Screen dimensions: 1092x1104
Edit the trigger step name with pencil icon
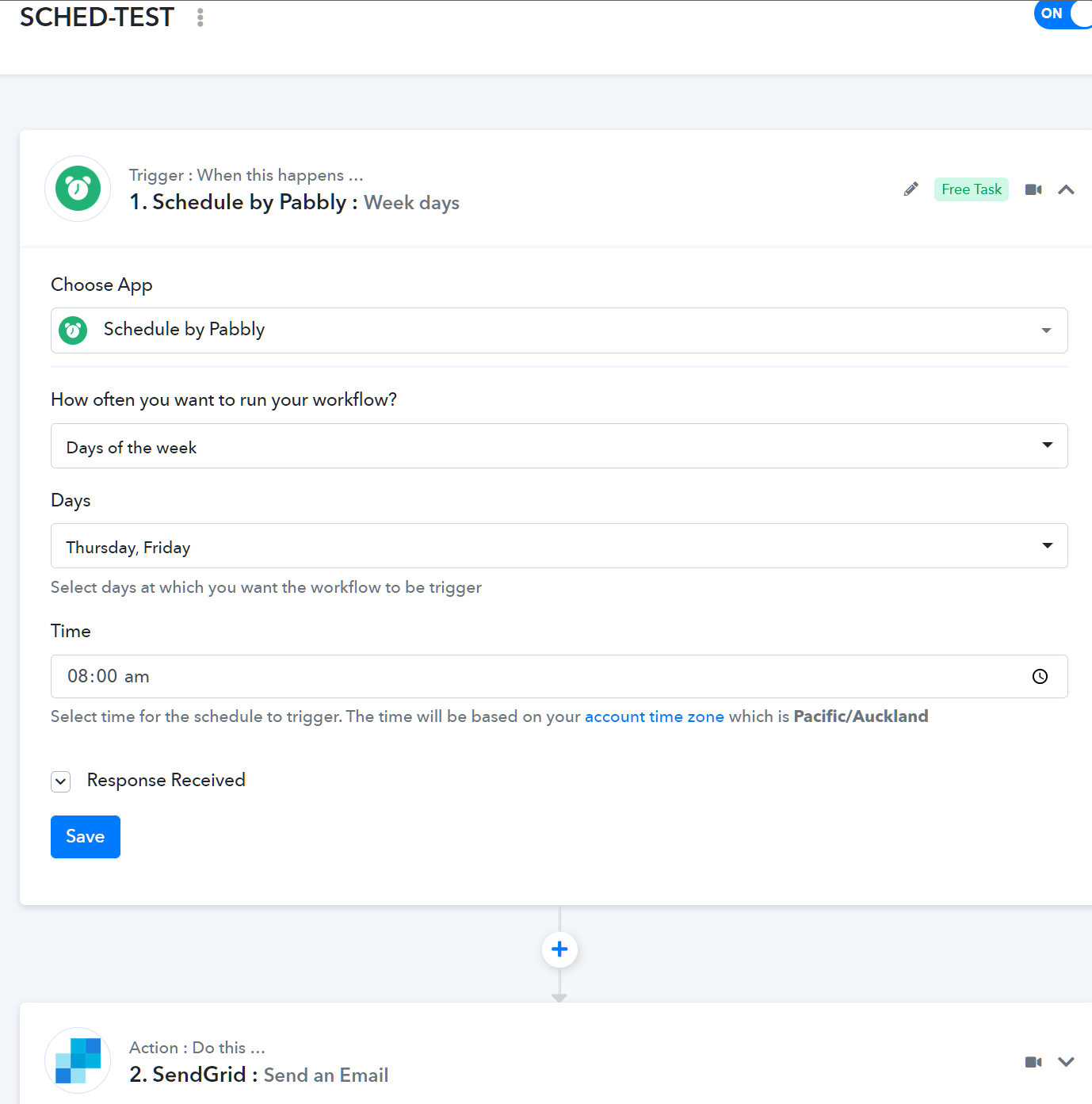click(911, 189)
